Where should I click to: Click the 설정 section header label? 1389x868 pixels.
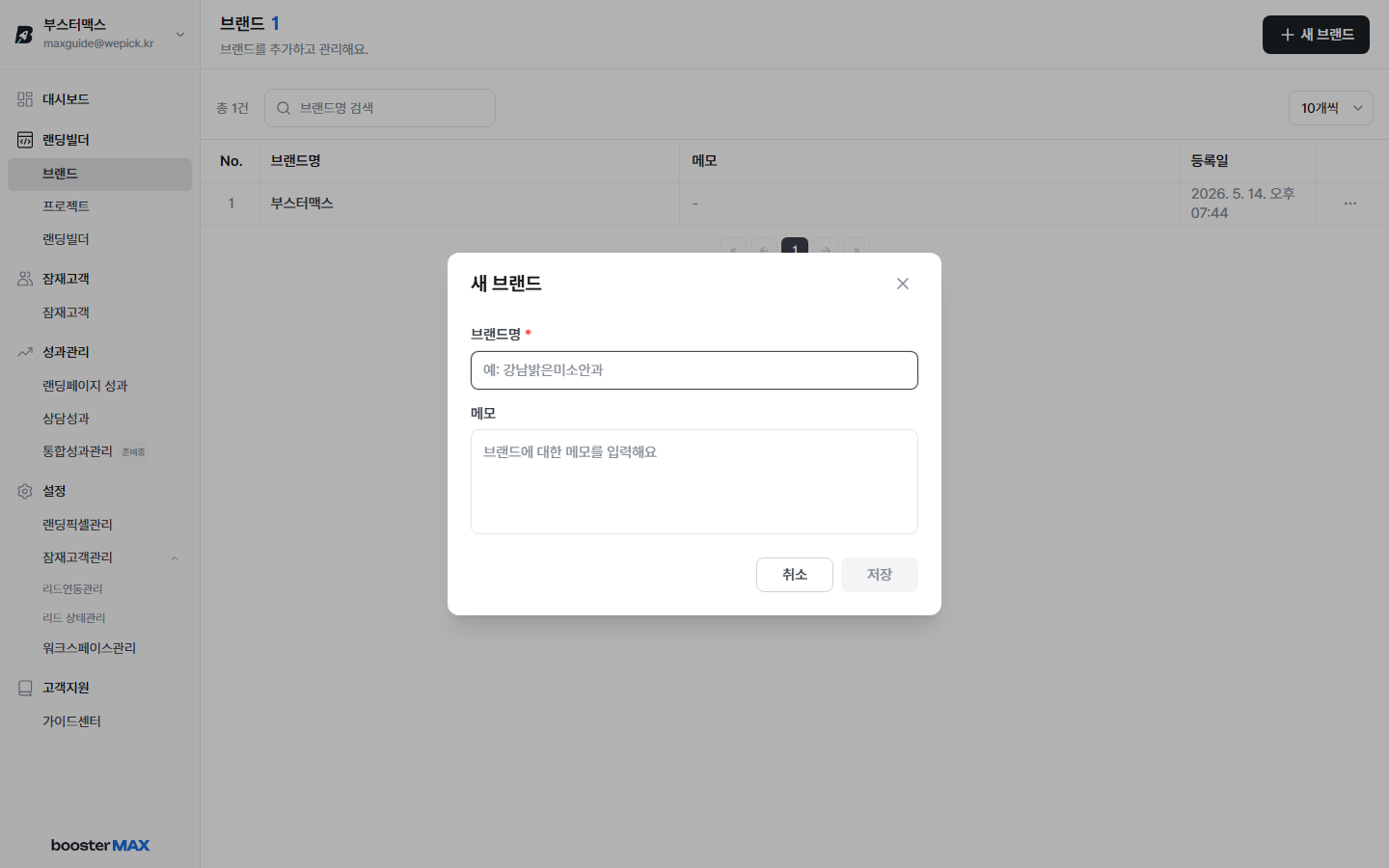click(x=54, y=491)
